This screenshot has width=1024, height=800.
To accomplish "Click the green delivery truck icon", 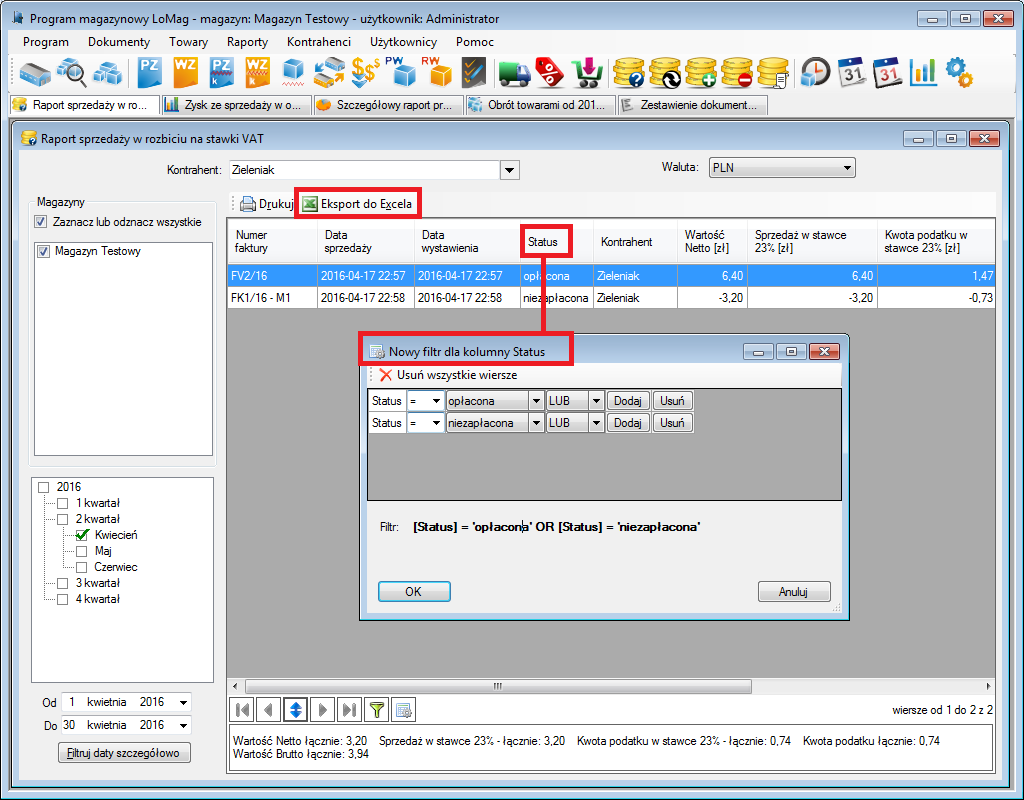I will [514, 72].
